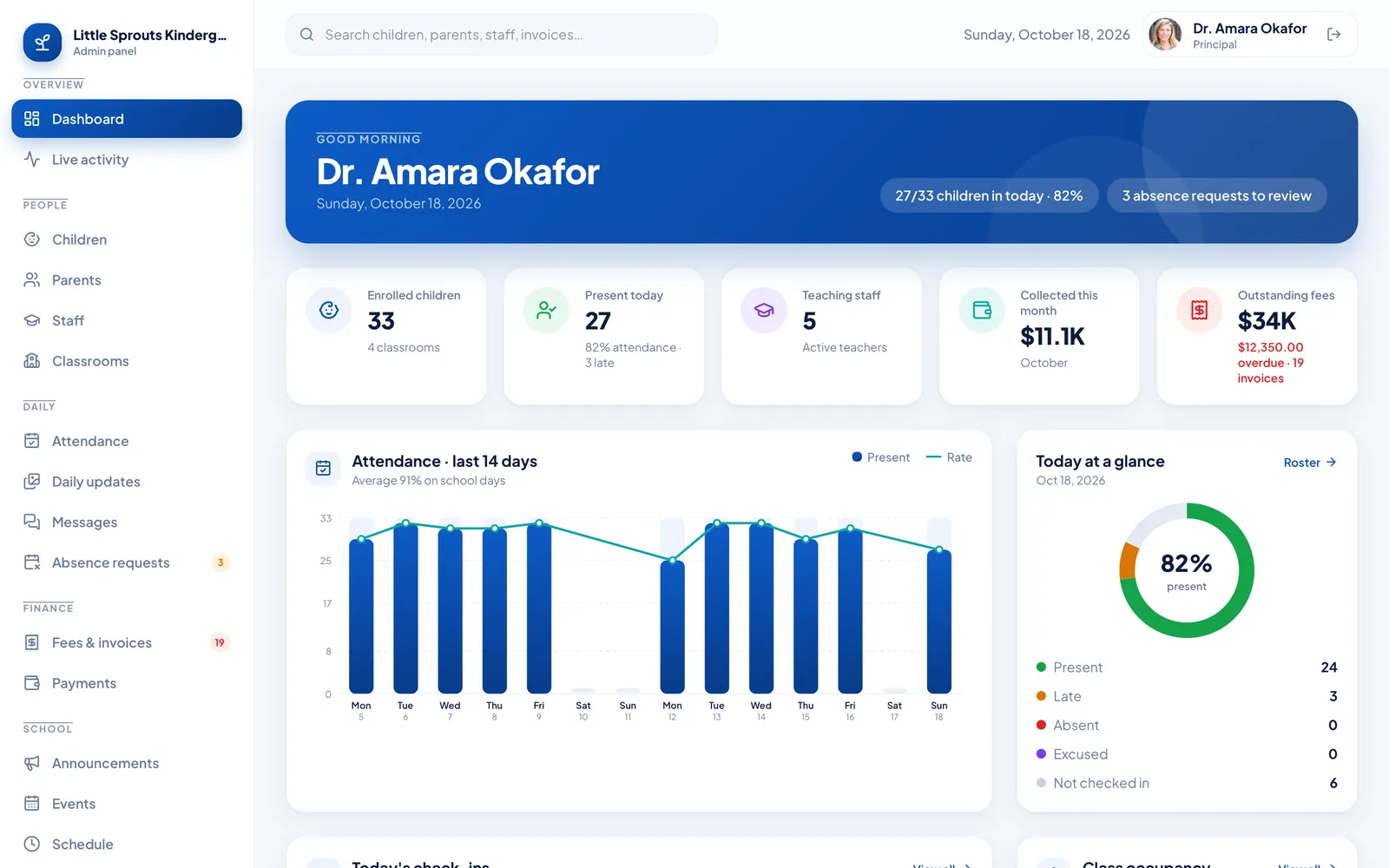Click the Enrolled children smiley card icon
Viewport: 1389px width, 868px height.
click(329, 310)
